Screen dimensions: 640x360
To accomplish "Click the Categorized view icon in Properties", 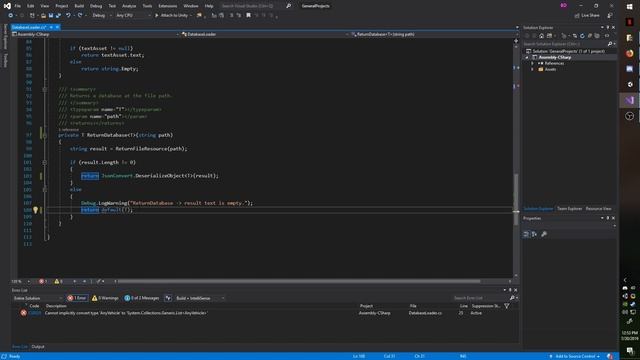I will click(x=526, y=234).
